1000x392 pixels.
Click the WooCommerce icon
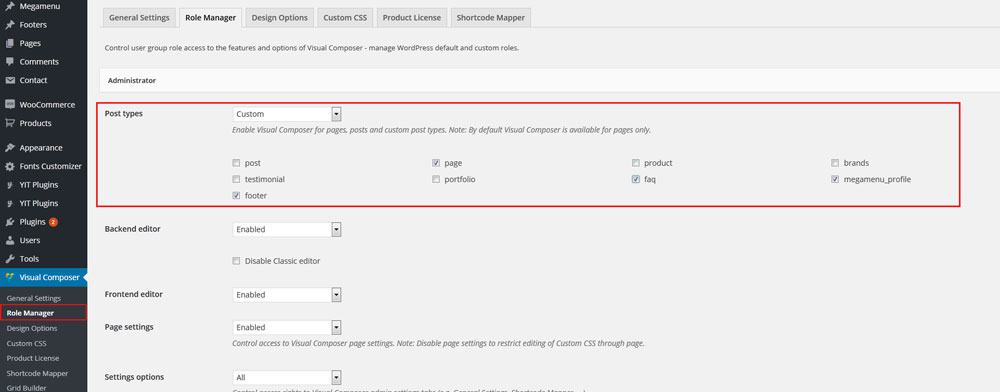[x=10, y=105]
